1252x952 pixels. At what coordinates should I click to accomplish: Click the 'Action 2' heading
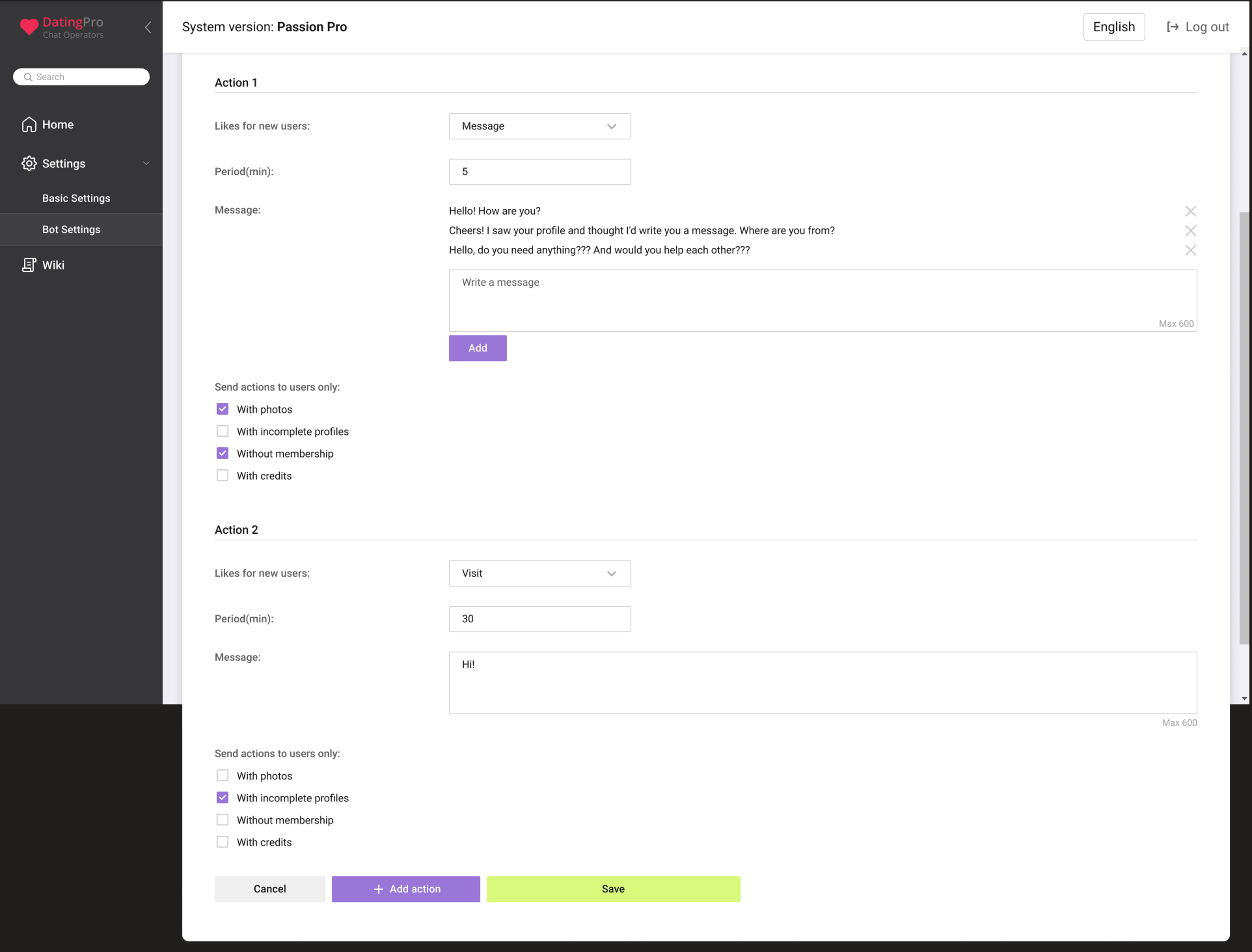(236, 530)
